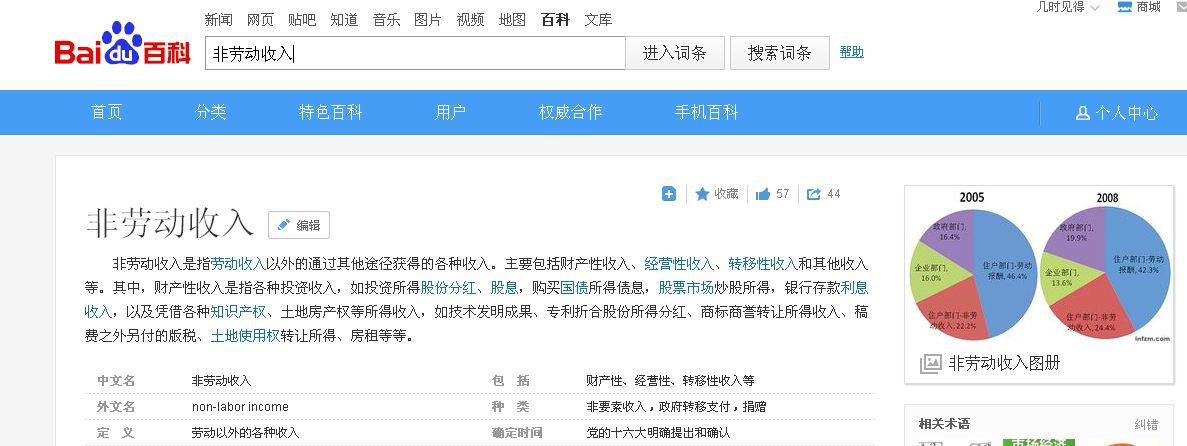Click the 进入词条 button
Image resolution: width=1187 pixels, height=446 pixels.
pyautogui.click(x=675, y=54)
